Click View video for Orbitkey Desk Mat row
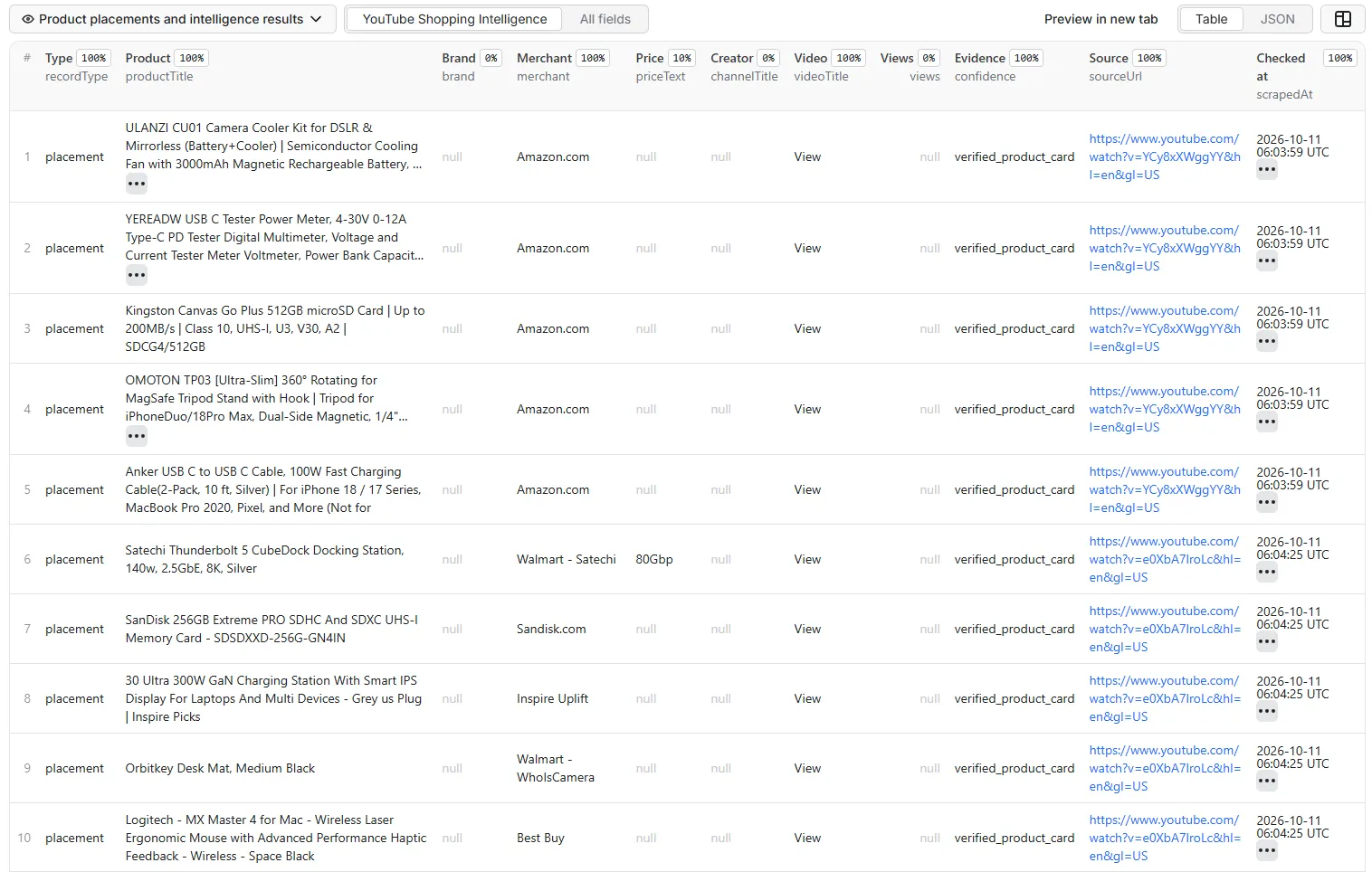1372x872 pixels. [x=807, y=769]
